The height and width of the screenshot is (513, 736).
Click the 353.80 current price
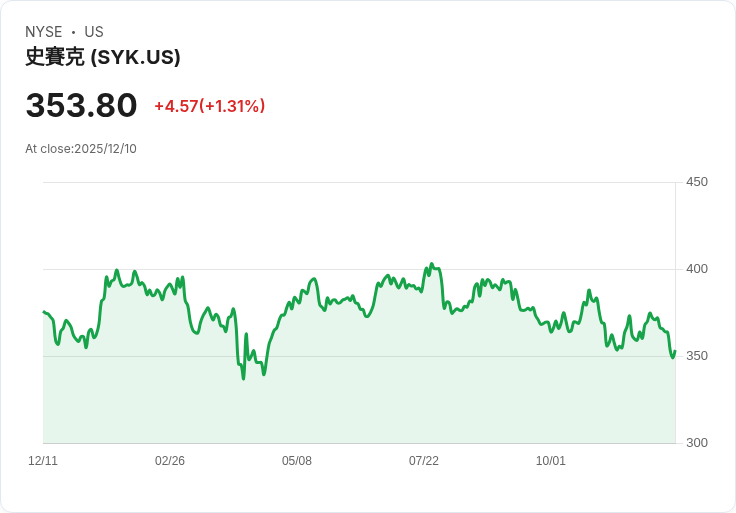click(81, 105)
